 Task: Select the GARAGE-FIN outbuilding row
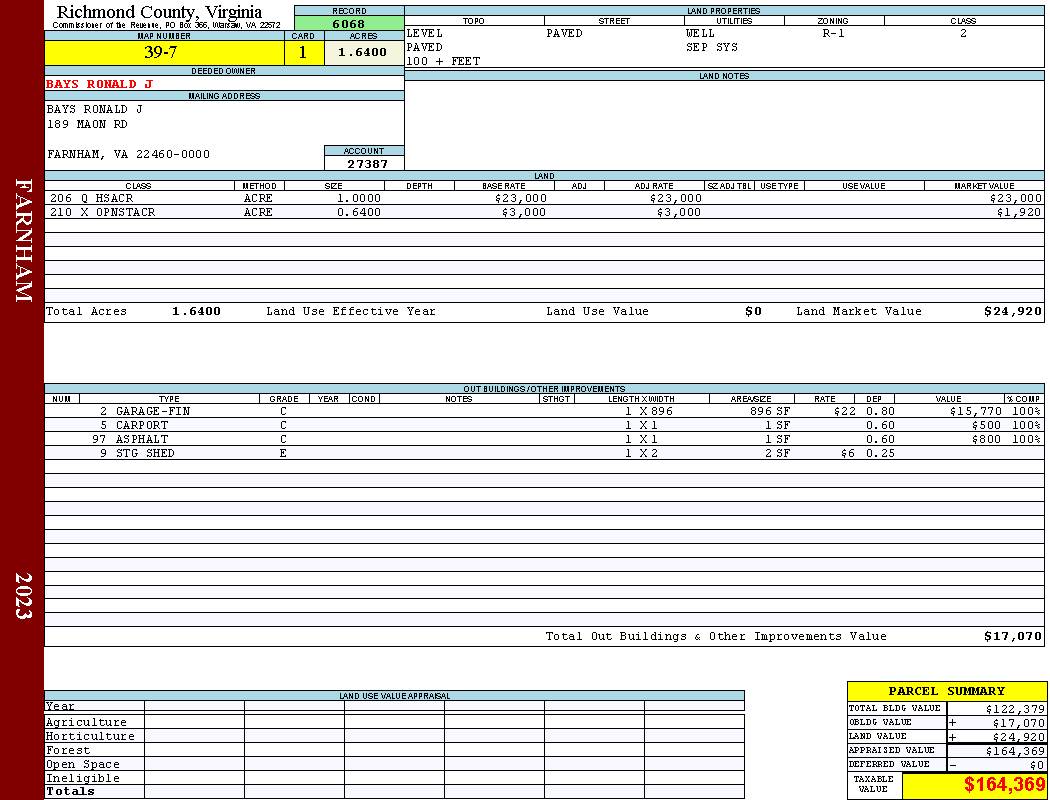pyautogui.click(x=544, y=412)
